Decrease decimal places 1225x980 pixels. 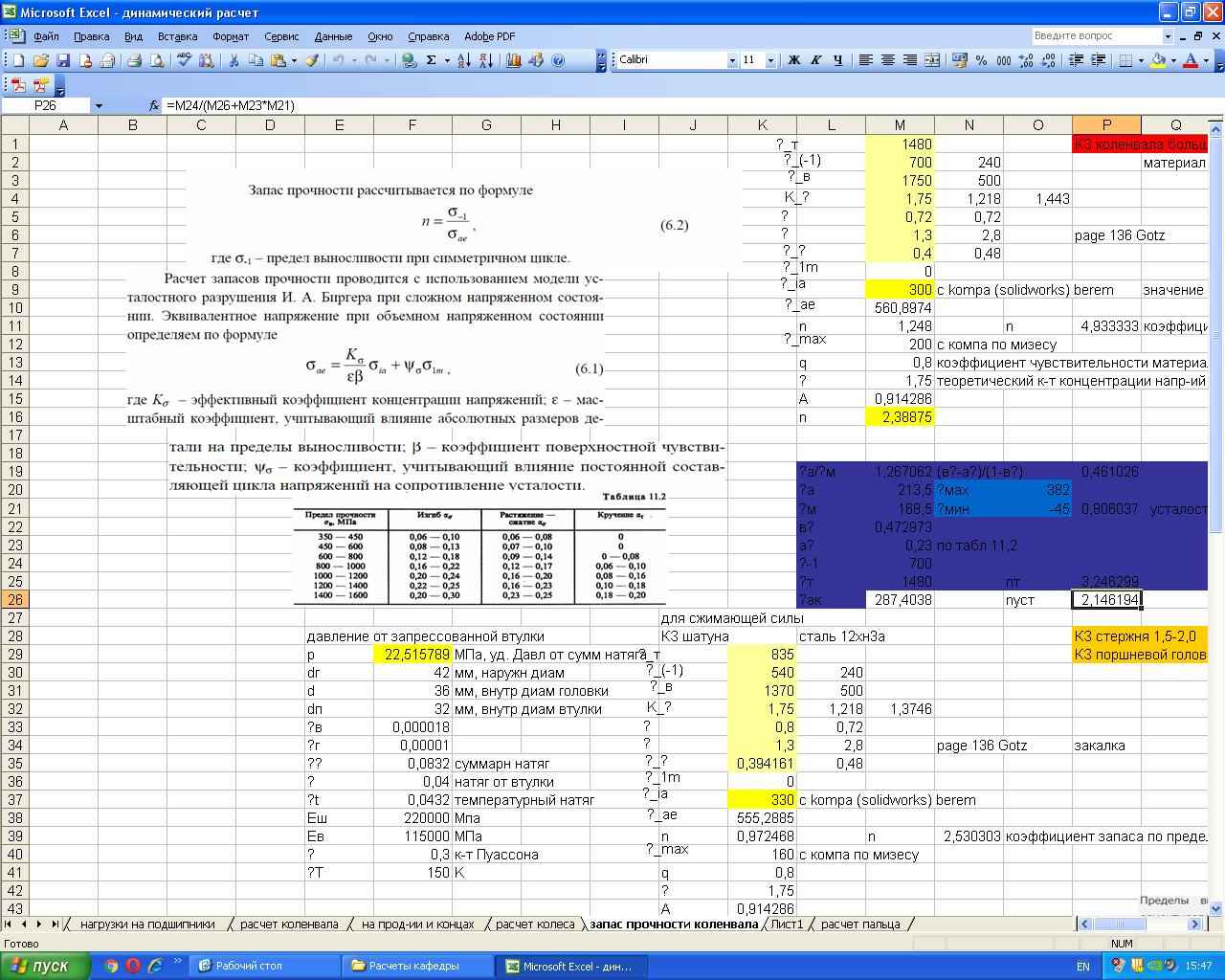[1048, 59]
